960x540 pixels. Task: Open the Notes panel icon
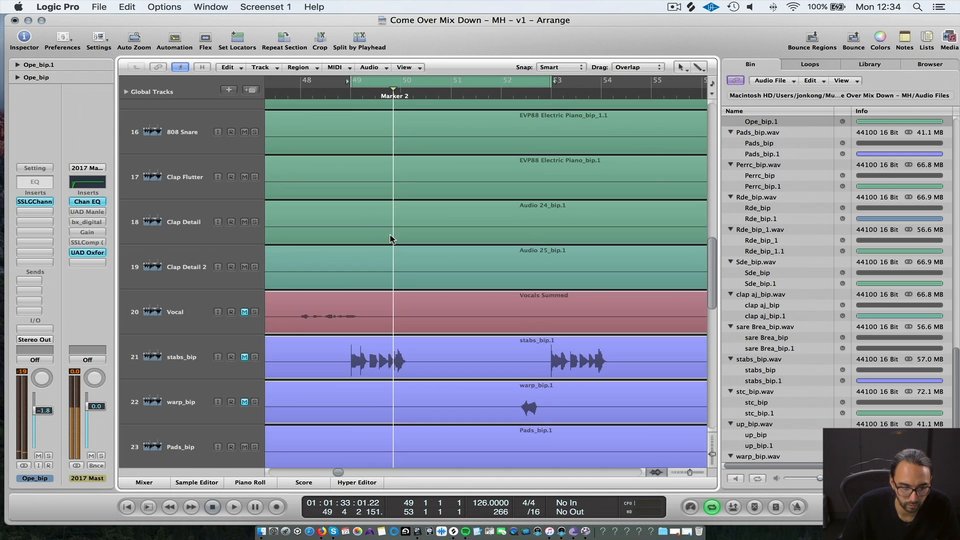click(x=904, y=40)
